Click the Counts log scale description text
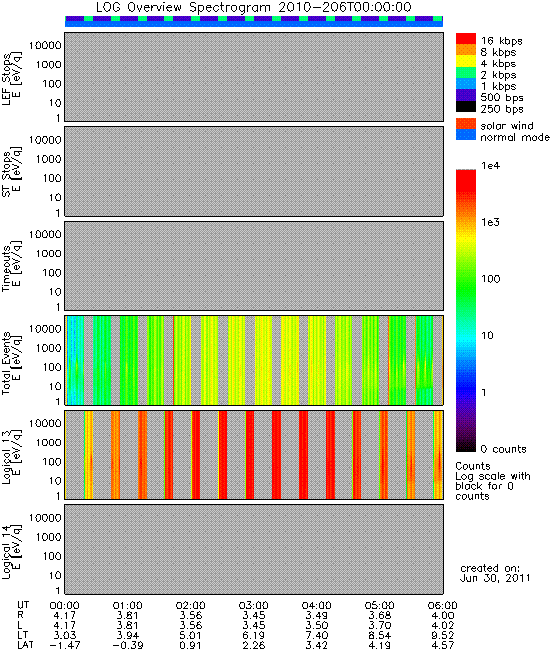 (x=493, y=481)
